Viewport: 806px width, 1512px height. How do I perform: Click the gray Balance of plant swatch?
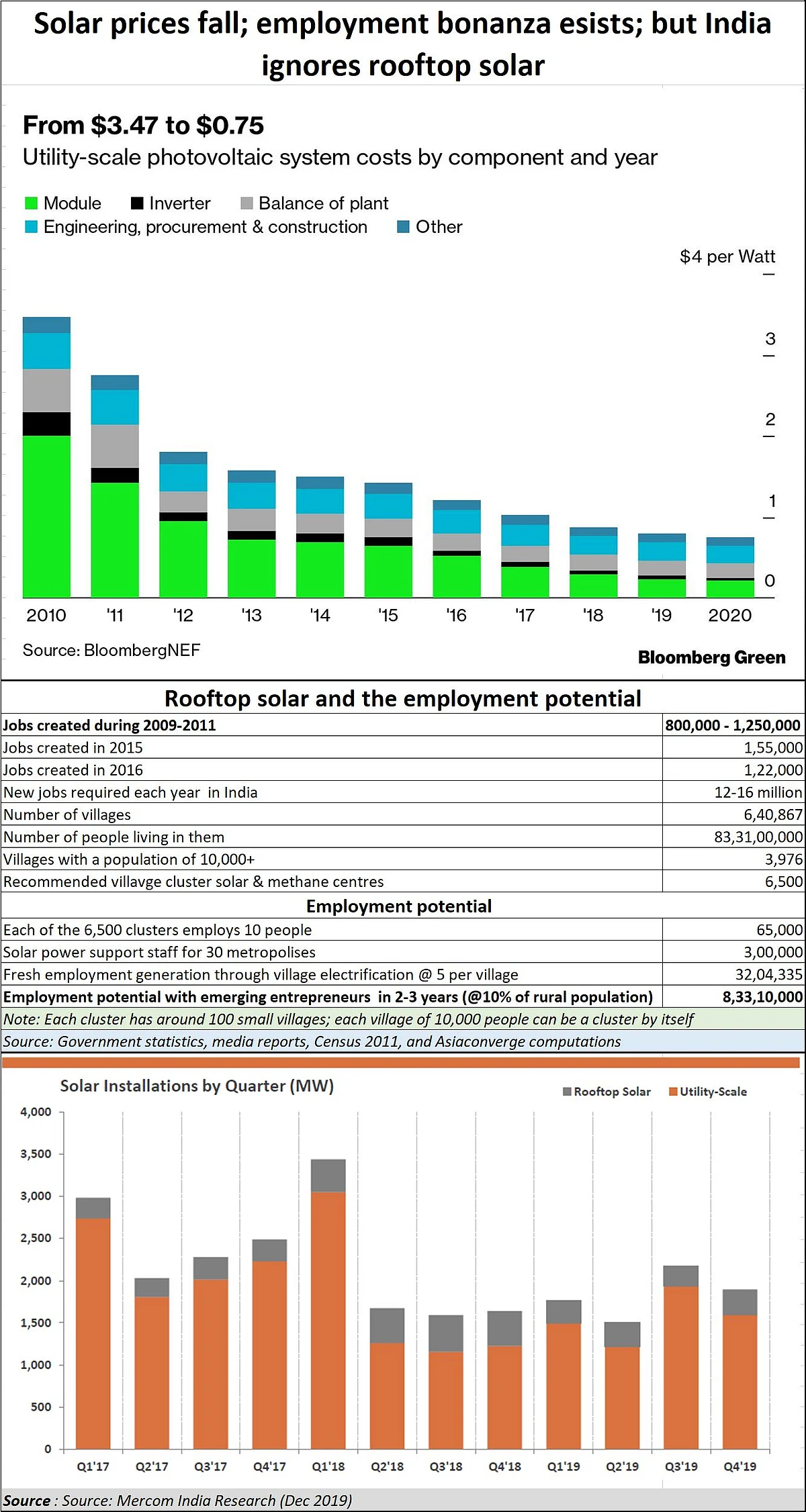coord(247,203)
